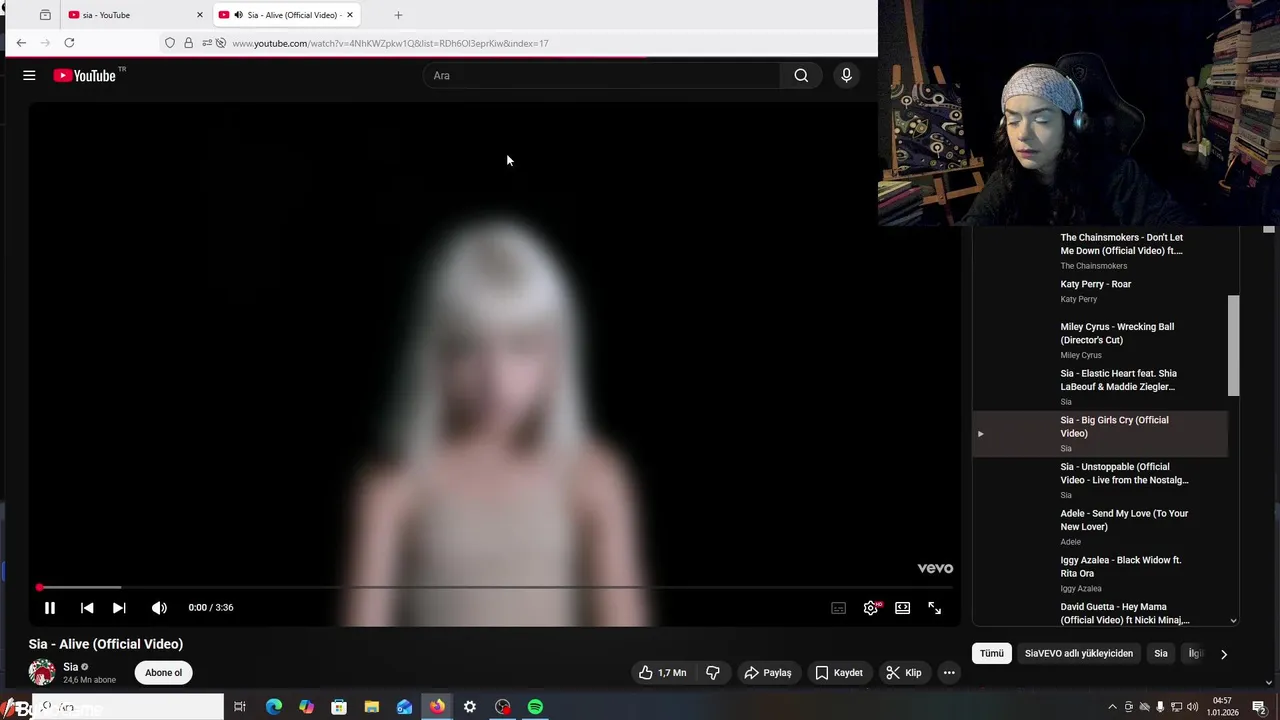This screenshot has width=1280, height=720.
Task: Open Microsoft Store from taskbar
Action: point(339,707)
